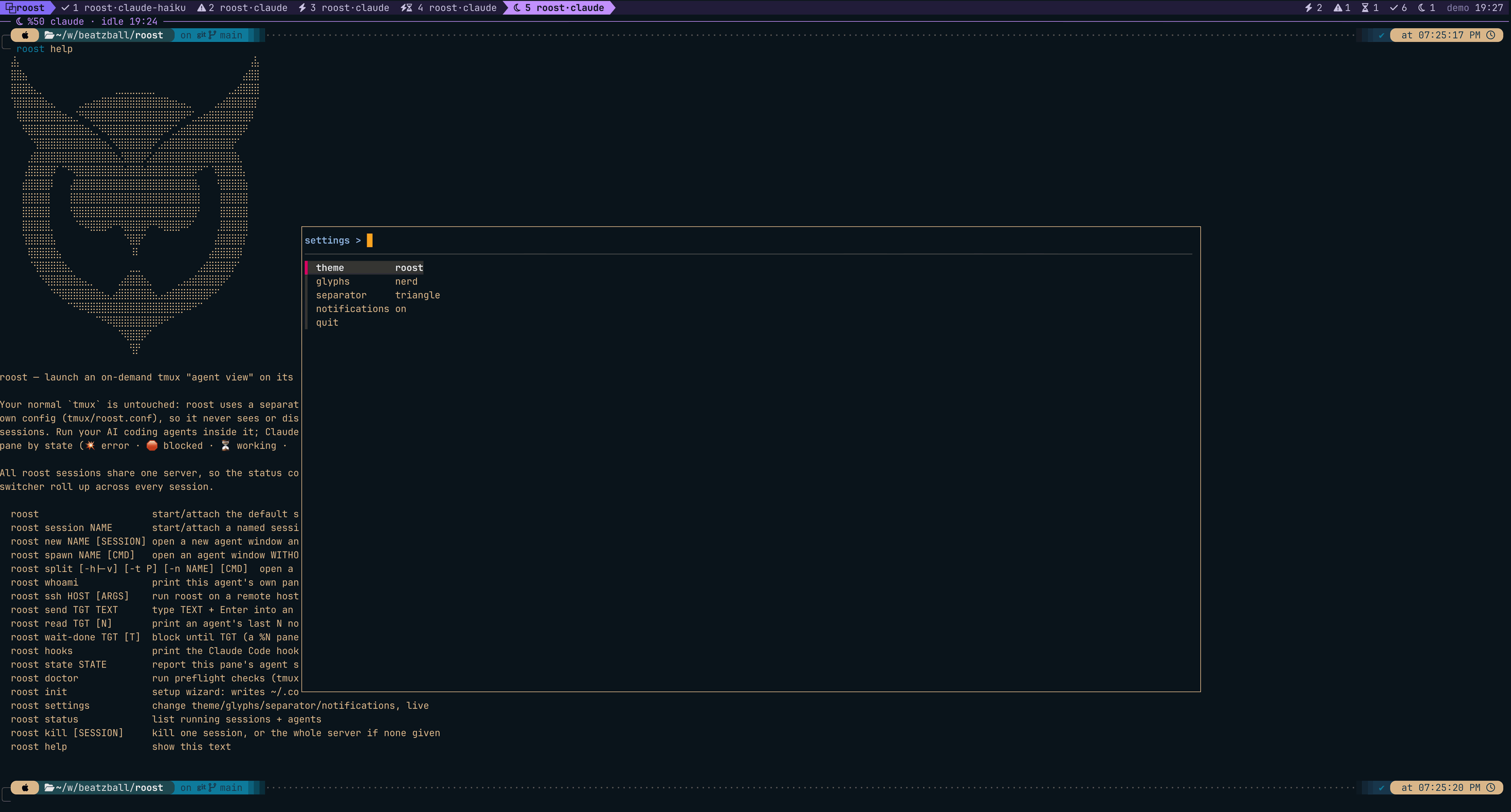Screen dimensions: 1511x812
Task: Click the moon icon before "%50 claude"
Action: click(x=19, y=21)
